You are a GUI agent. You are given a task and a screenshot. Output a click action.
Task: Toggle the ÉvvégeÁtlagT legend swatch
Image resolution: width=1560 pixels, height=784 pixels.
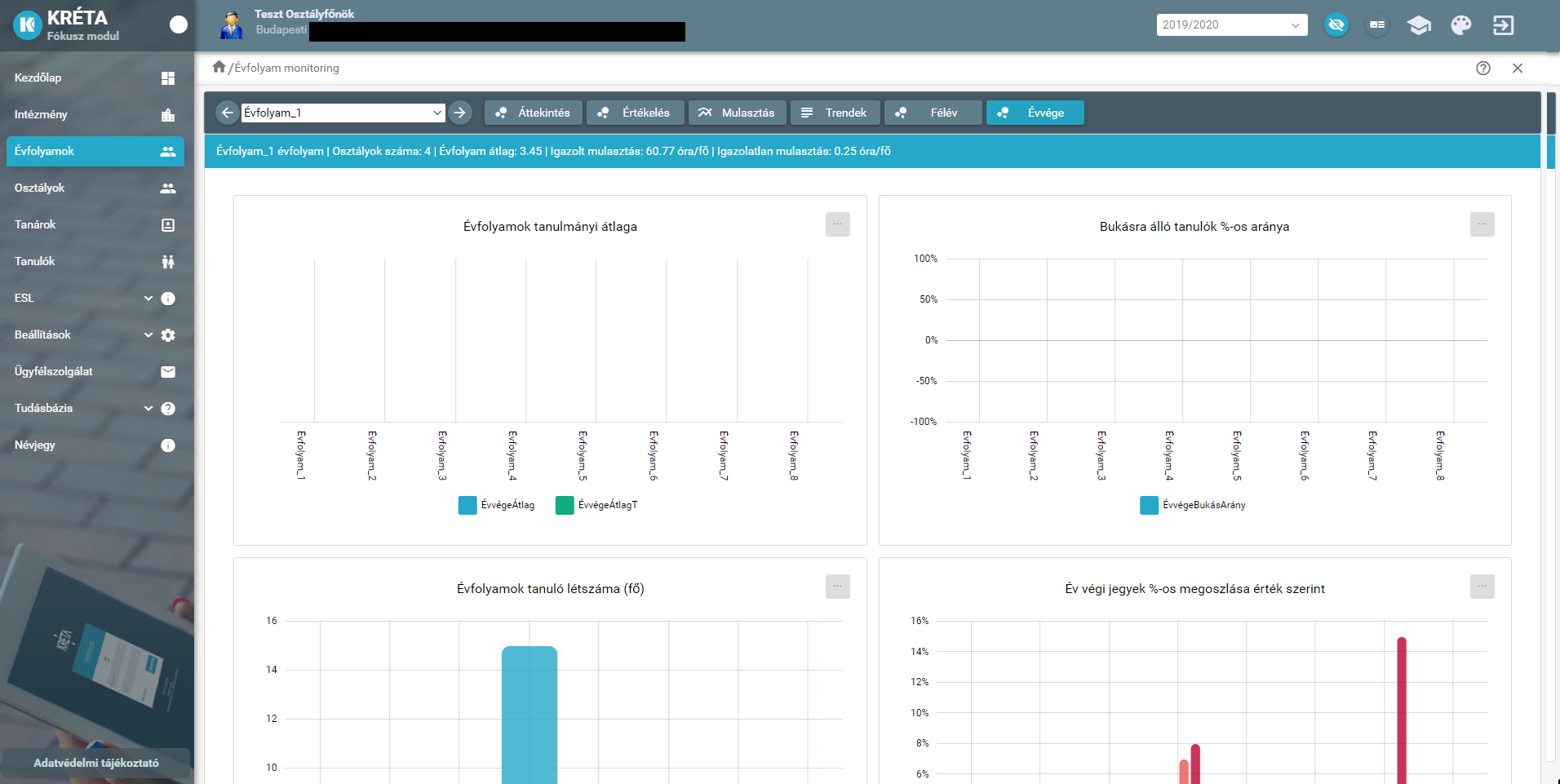click(565, 506)
